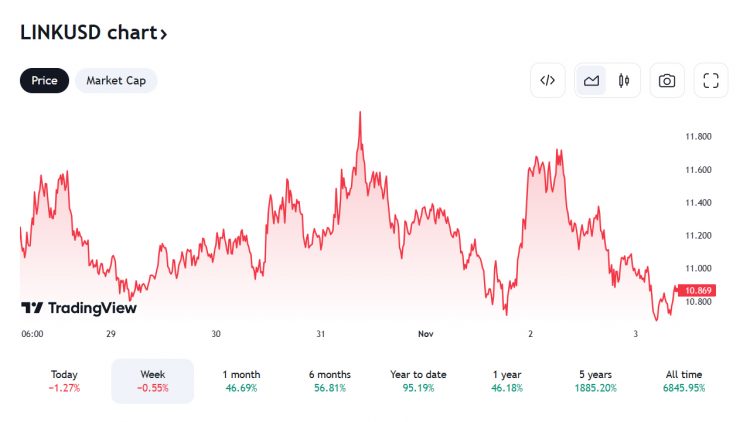Choose the 1 month range

click(x=241, y=381)
